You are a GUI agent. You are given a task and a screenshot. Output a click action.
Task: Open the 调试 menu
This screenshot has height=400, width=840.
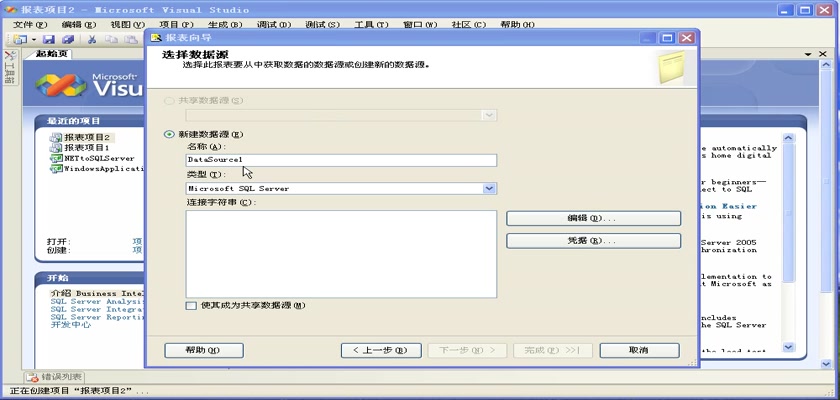point(274,25)
